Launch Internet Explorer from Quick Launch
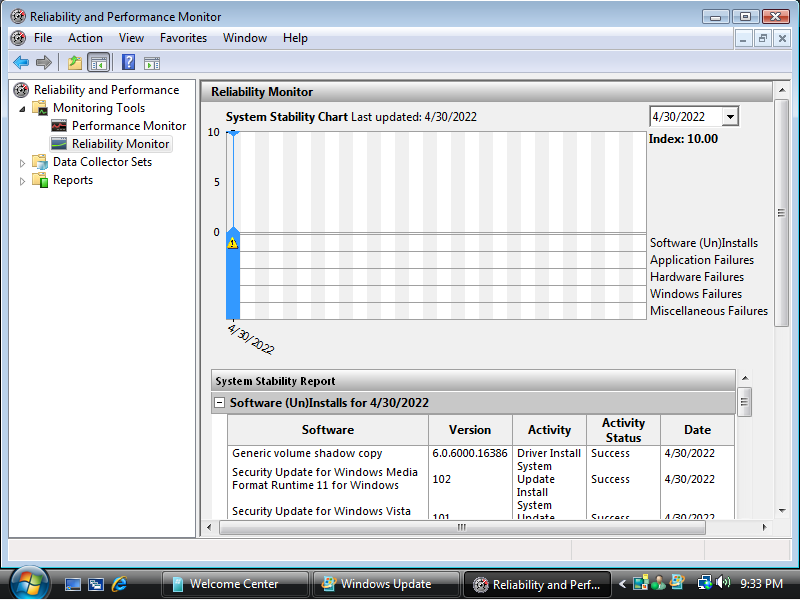 [120, 584]
